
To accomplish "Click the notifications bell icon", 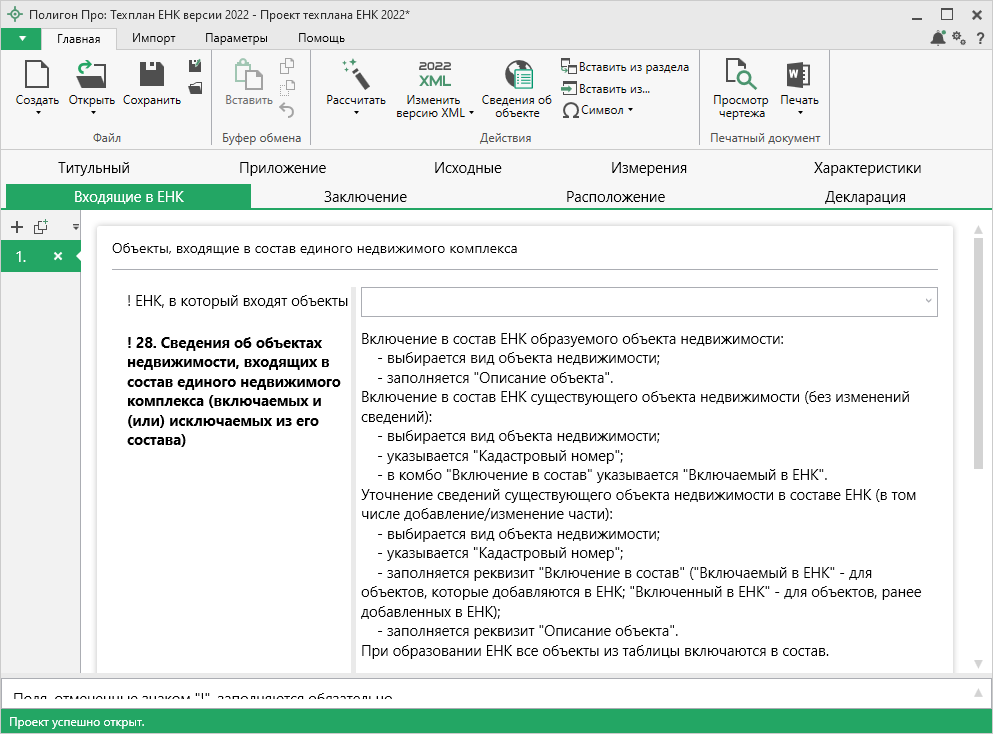I will point(938,38).
